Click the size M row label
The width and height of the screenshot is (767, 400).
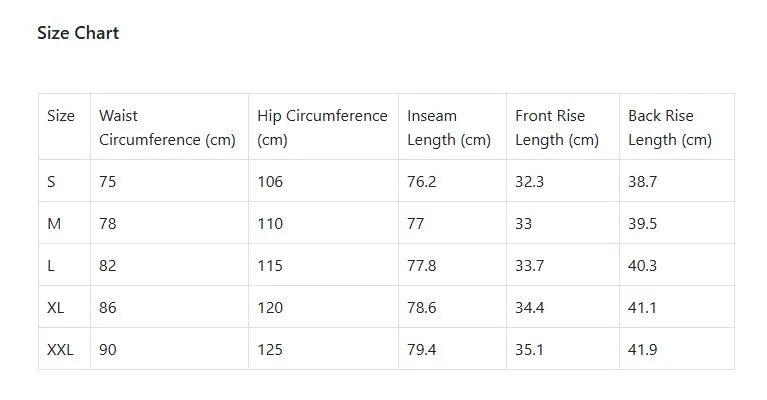pyautogui.click(x=54, y=224)
